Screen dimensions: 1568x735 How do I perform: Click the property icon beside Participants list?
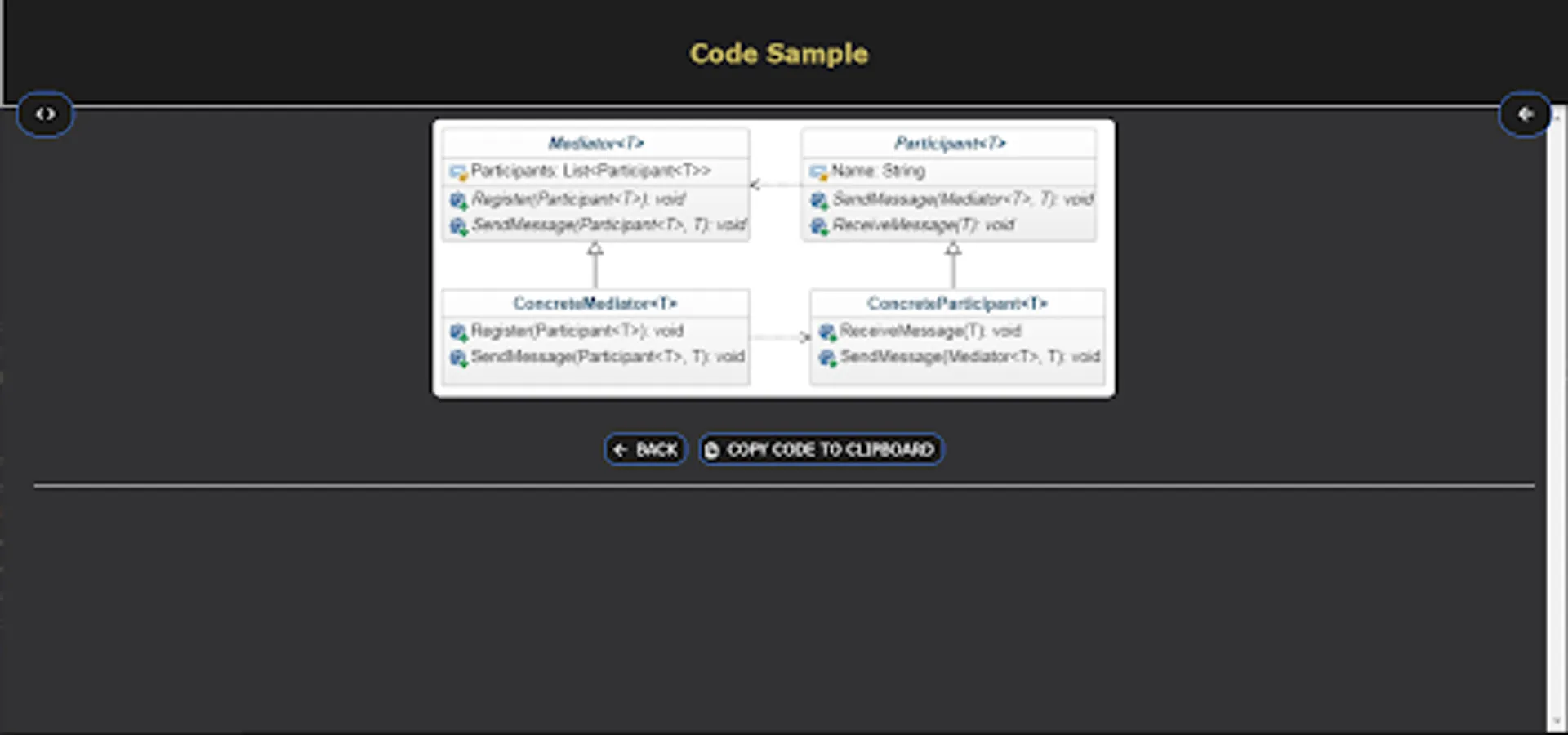tap(458, 171)
